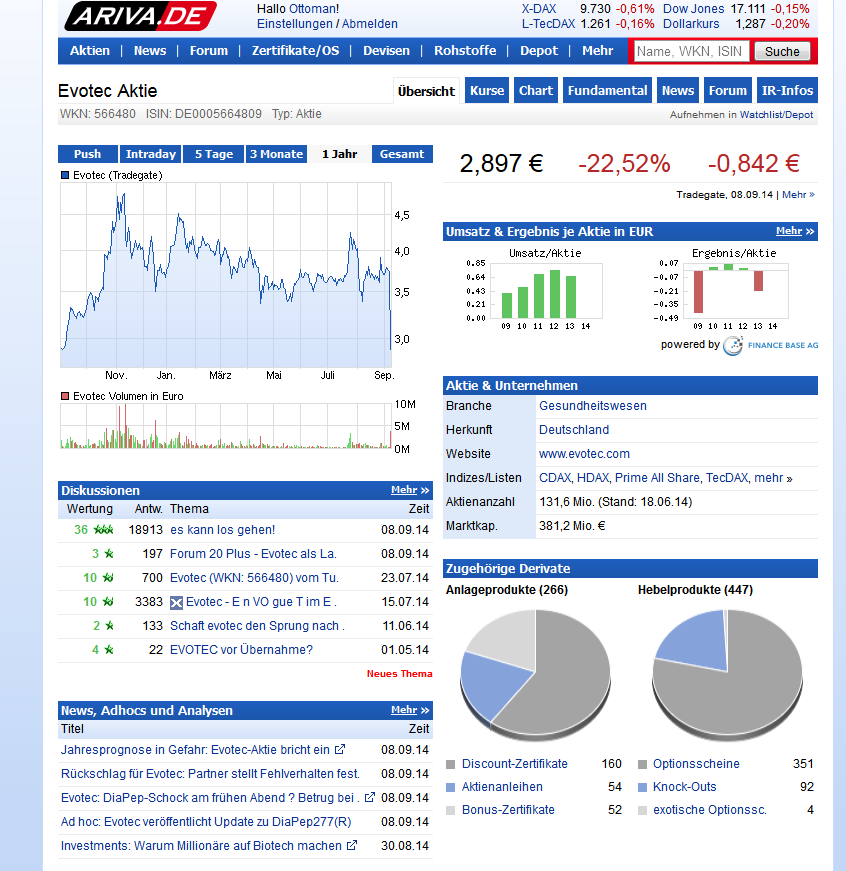Add stock via the Watchlist/Depot link

[x=776, y=114]
